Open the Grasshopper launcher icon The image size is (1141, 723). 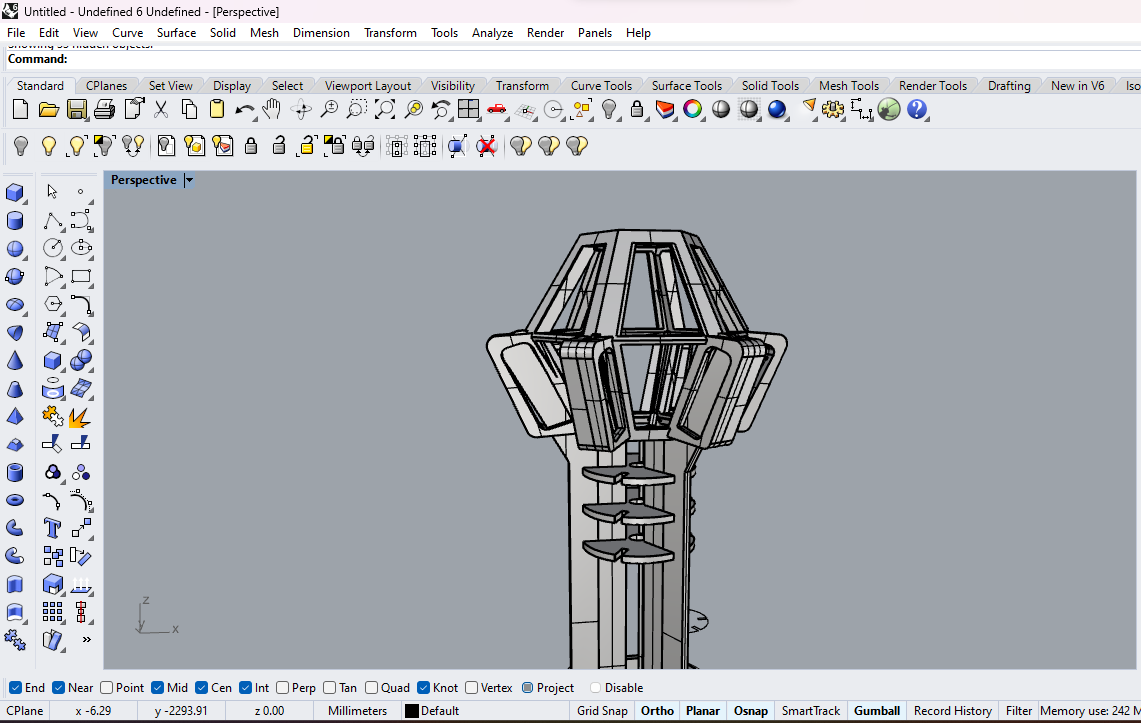tap(889, 110)
